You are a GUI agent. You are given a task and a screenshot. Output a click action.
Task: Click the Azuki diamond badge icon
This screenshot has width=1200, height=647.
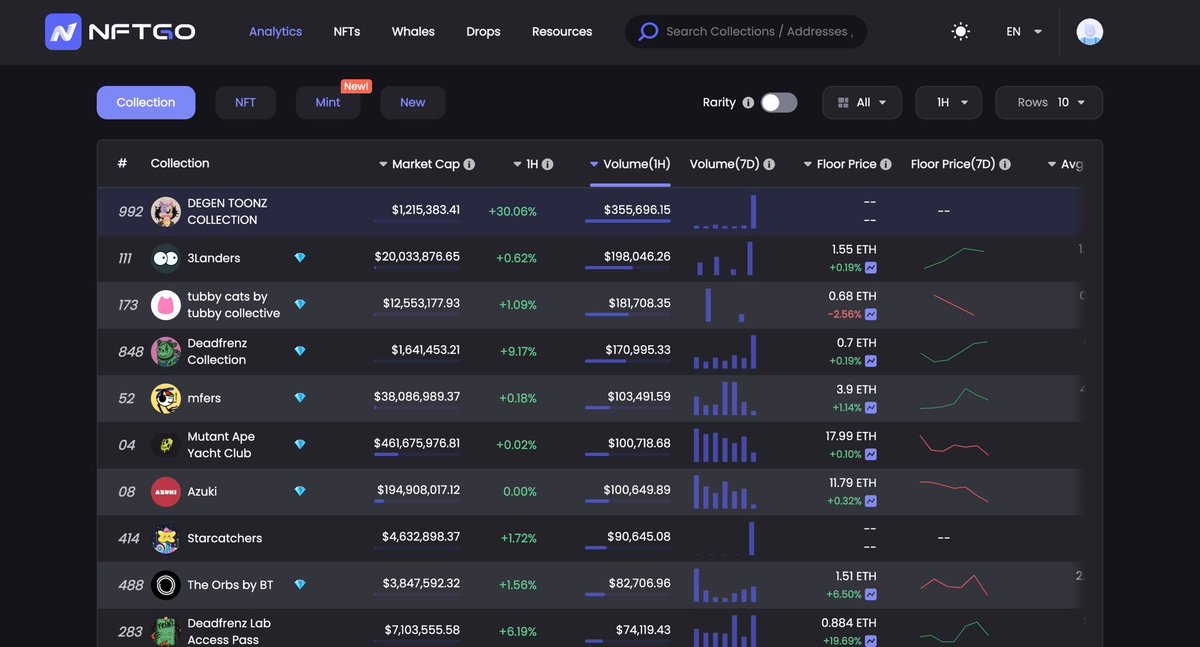coord(300,491)
